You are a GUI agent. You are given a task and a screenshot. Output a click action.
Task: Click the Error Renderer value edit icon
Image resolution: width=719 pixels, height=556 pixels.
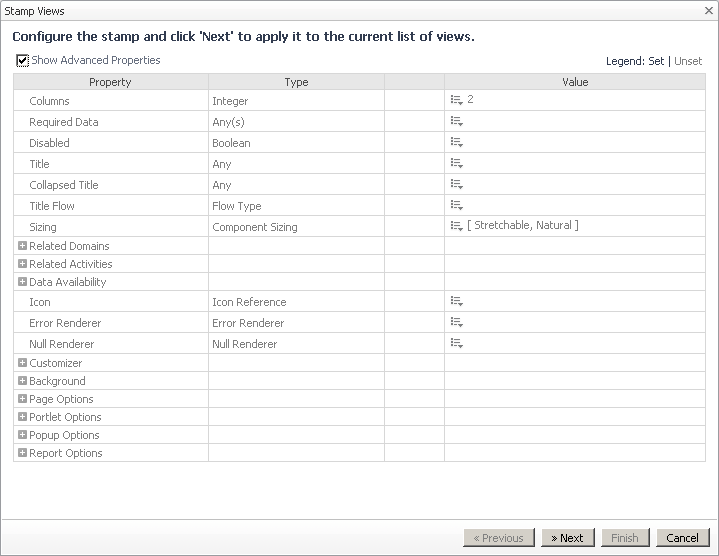tap(456, 323)
